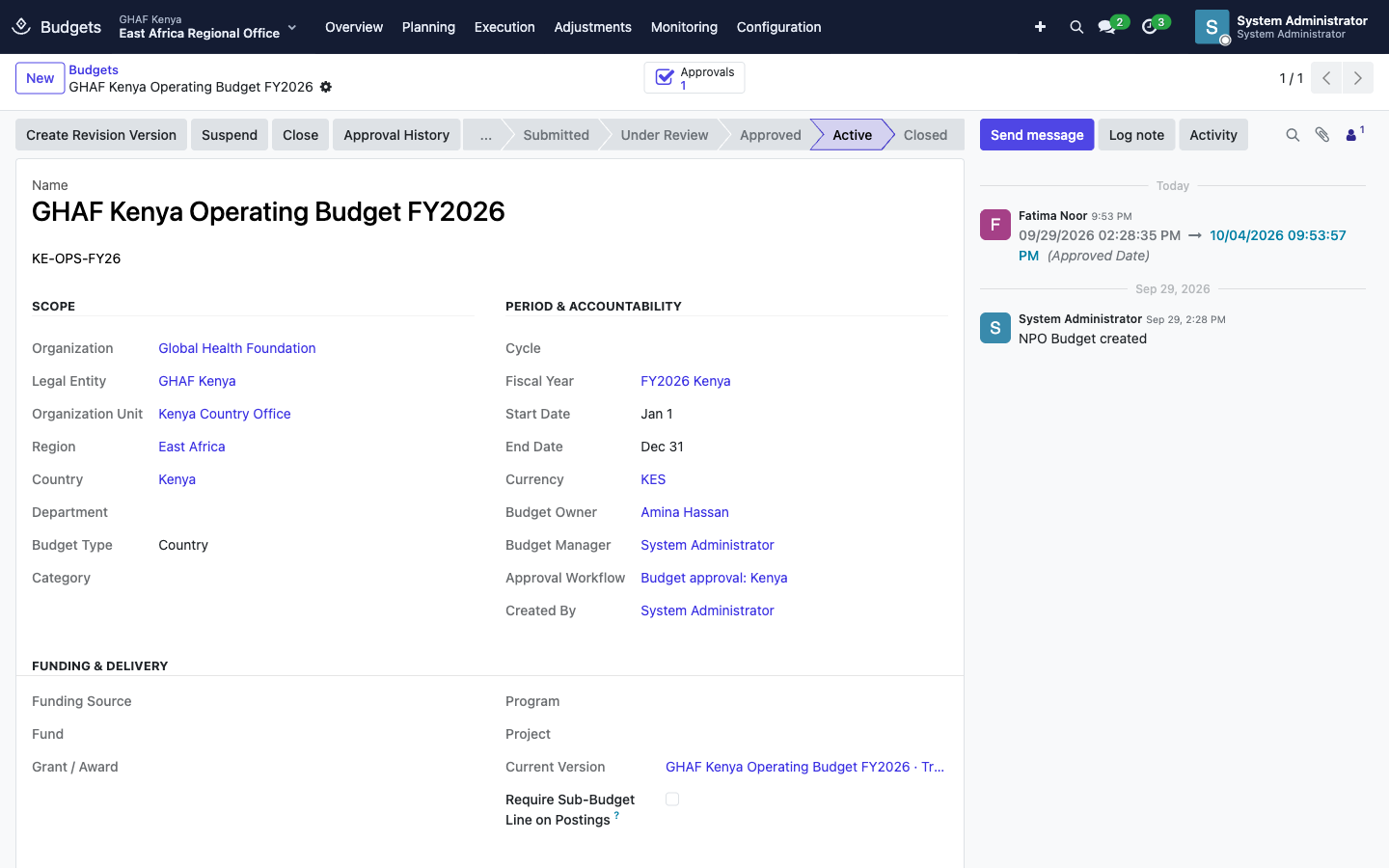The height and width of the screenshot is (868, 1389).
Task: Click Create Revision Version button
Action: coord(101,135)
